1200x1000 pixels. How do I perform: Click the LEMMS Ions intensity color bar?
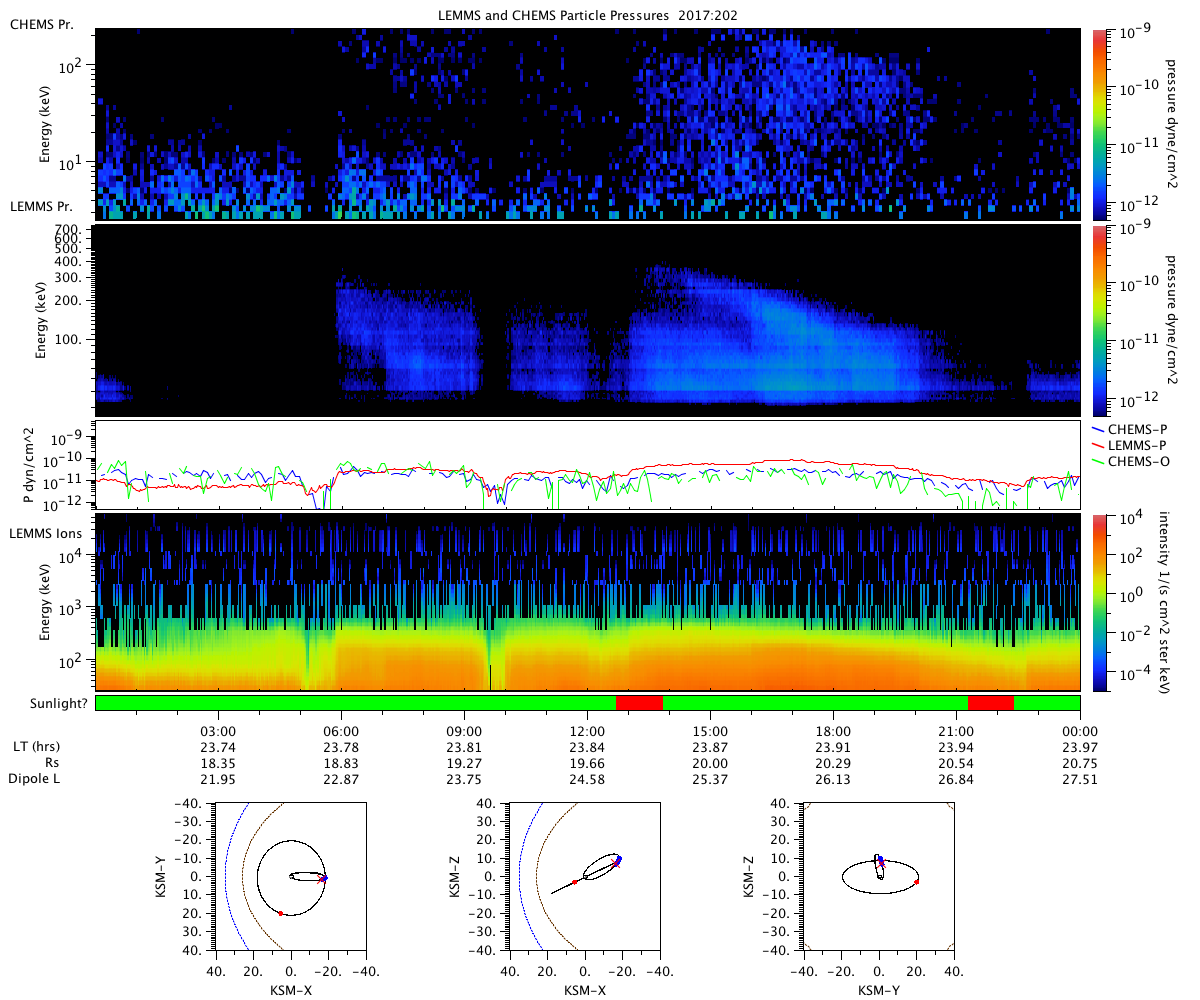point(1102,602)
